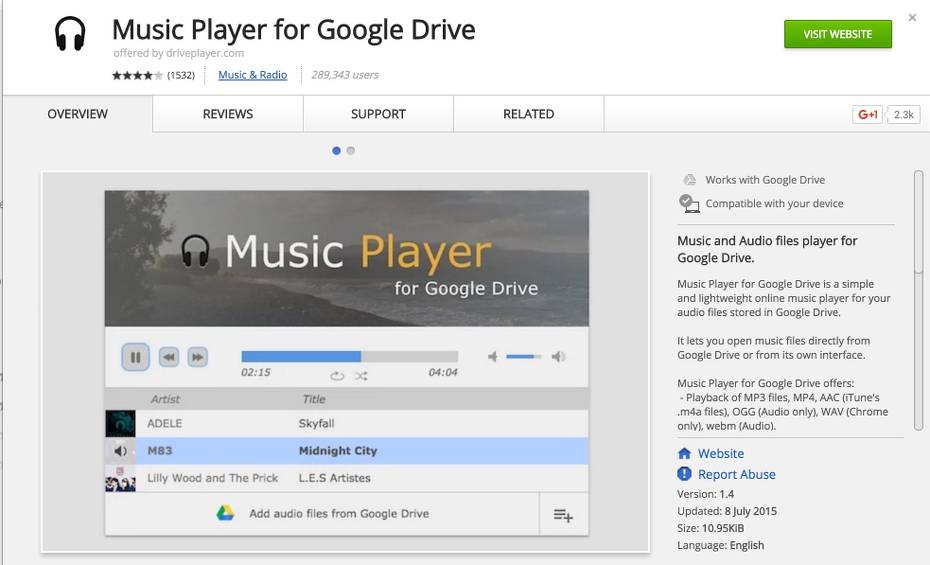
Task: Open the Website link
Action: [x=721, y=454]
